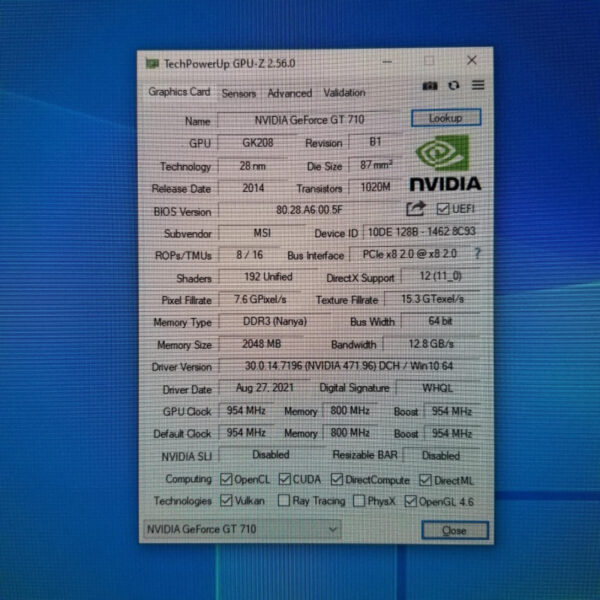The width and height of the screenshot is (600, 600).
Task: Toggle the OpenCL checkbox
Action: [226, 479]
